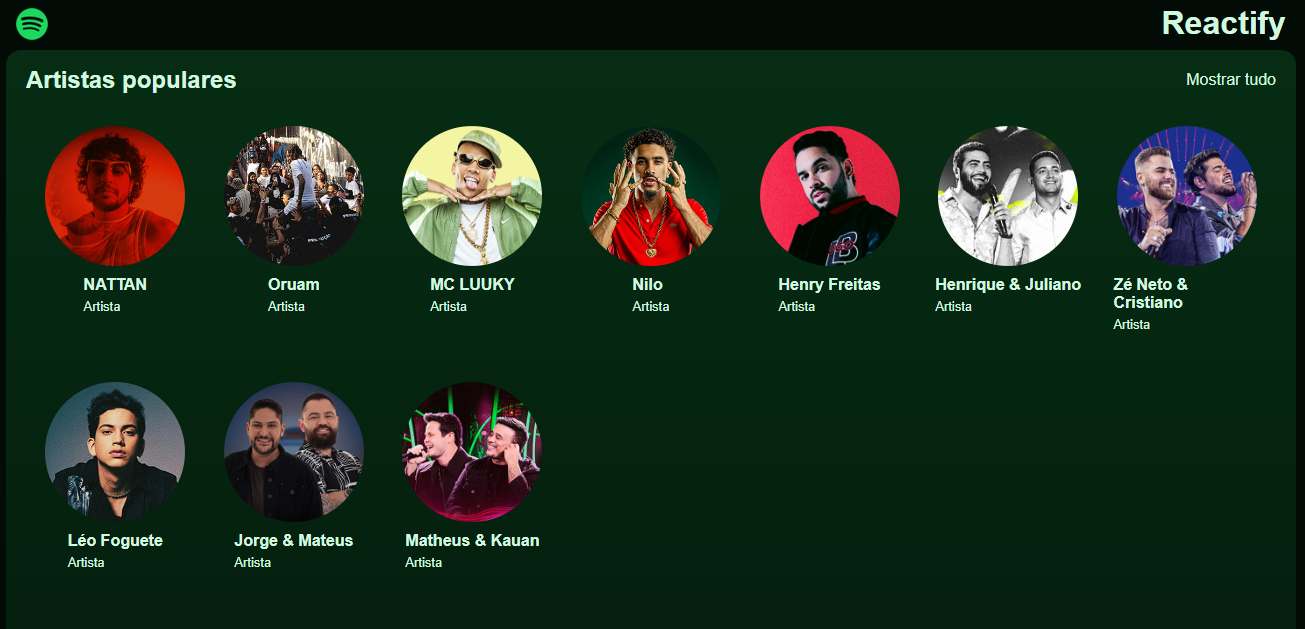
Task: Go to the Reactify title
Action: tap(1223, 23)
